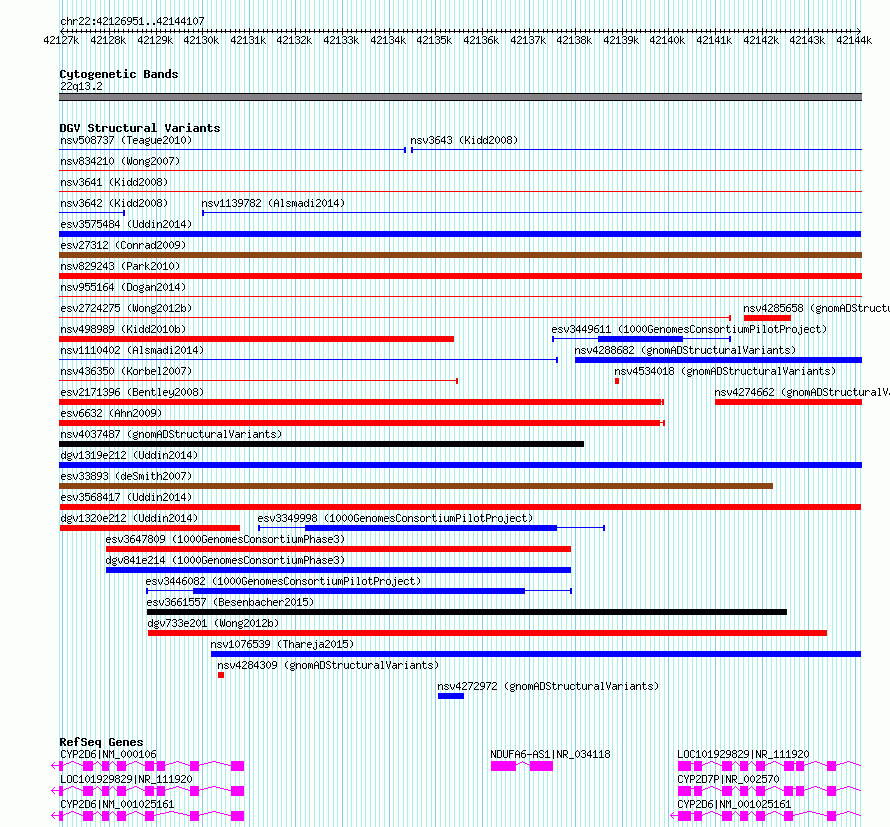Click the red nsv498989 variant bar
This screenshot has height=827, width=890.
257,339
